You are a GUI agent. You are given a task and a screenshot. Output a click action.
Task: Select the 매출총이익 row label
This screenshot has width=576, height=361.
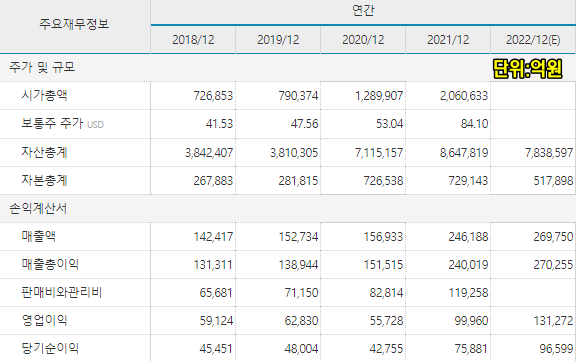pos(50,264)
